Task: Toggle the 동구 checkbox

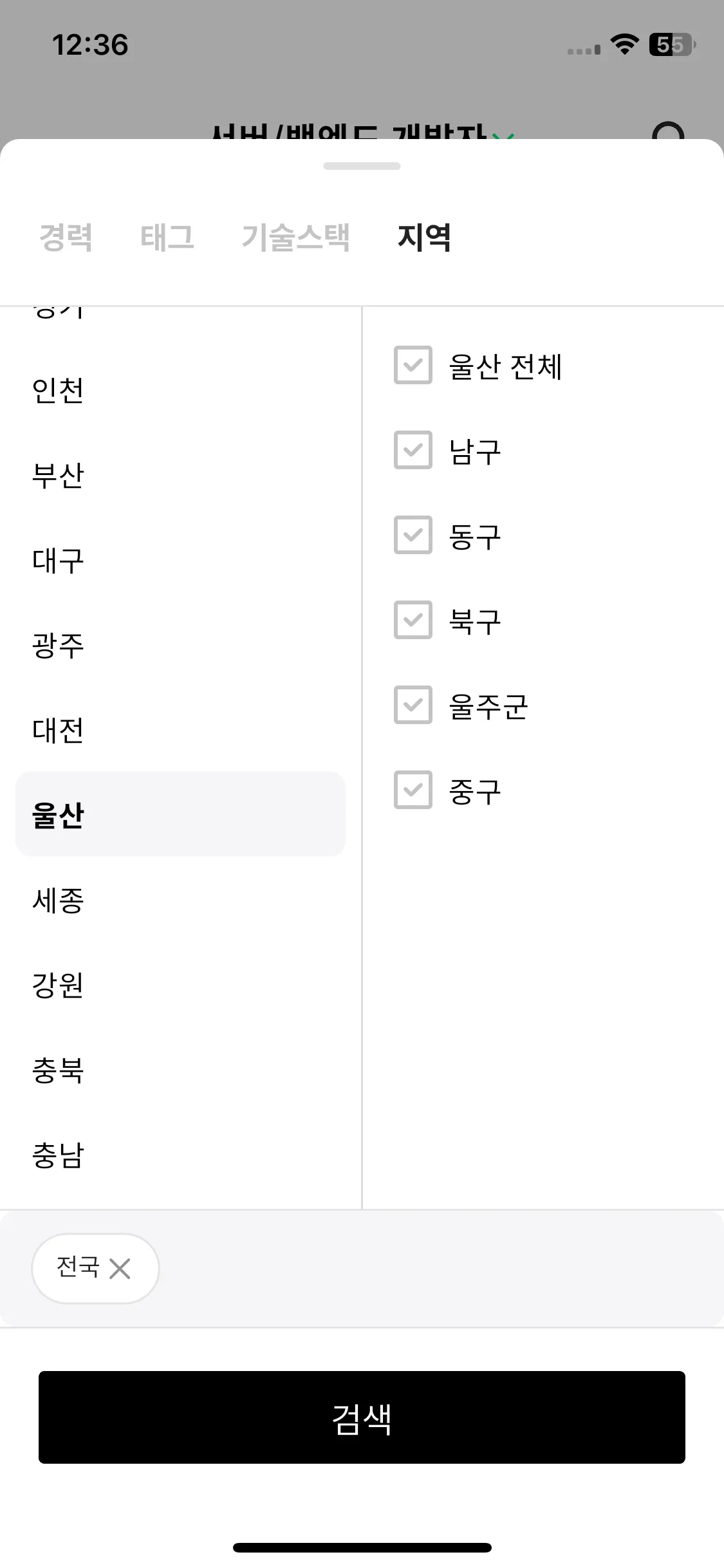Action: click(413, 536)
